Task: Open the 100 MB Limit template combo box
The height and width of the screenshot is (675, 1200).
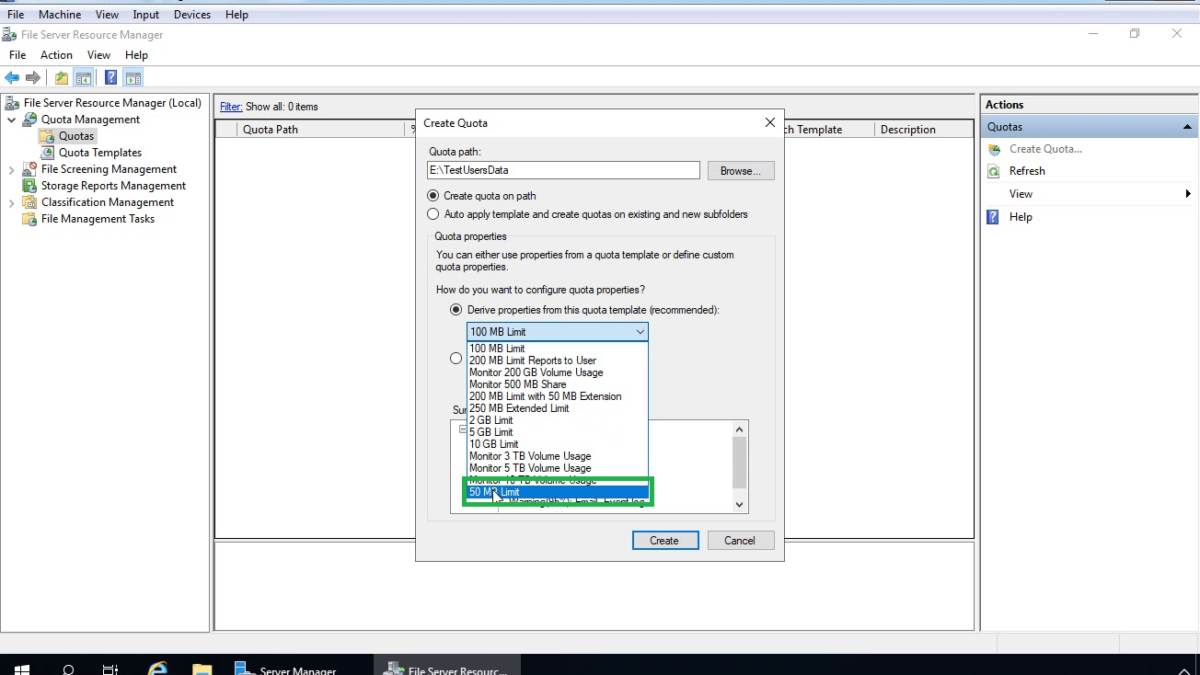Action: click(557, 332)
